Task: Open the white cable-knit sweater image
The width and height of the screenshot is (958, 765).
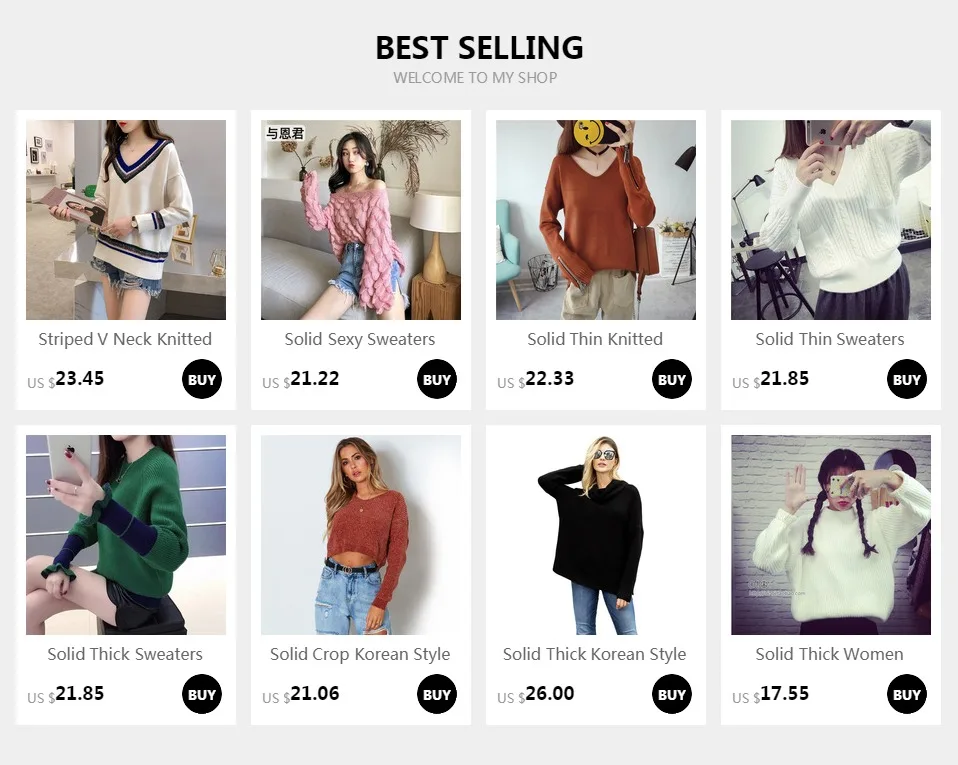Action: point(831,219)
